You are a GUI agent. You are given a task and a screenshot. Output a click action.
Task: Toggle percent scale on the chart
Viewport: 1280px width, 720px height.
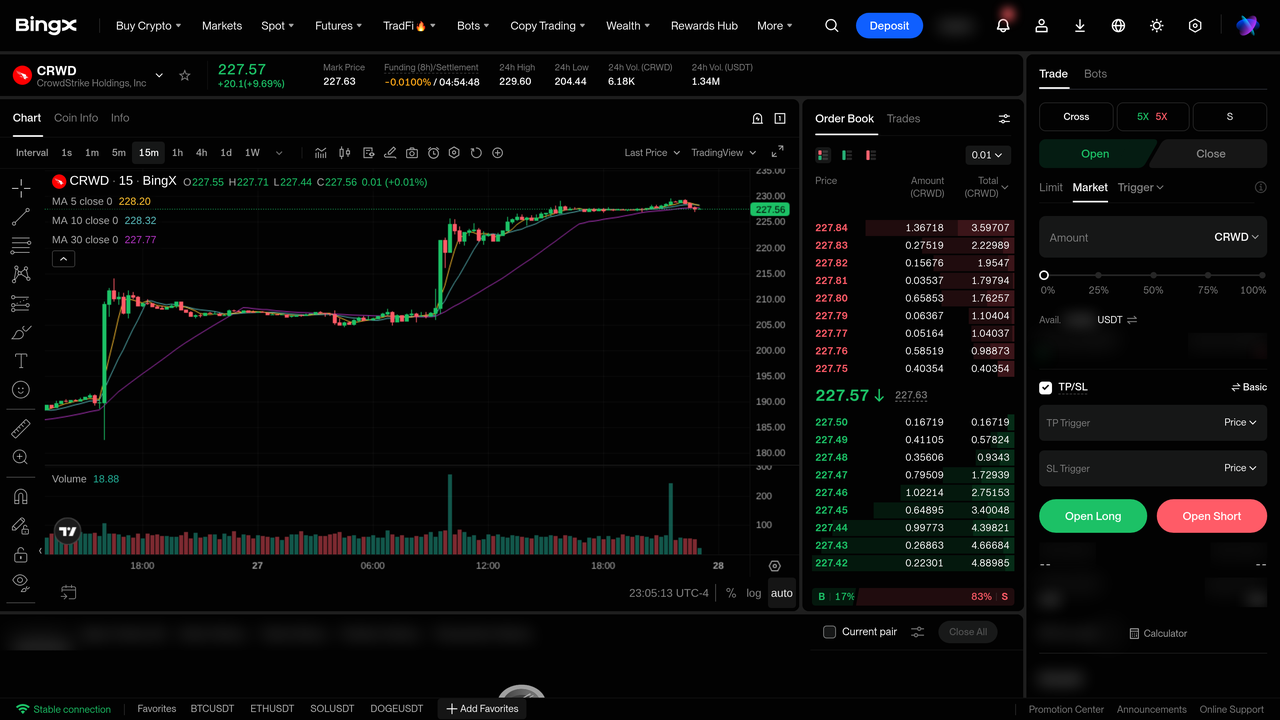(731, 593)
